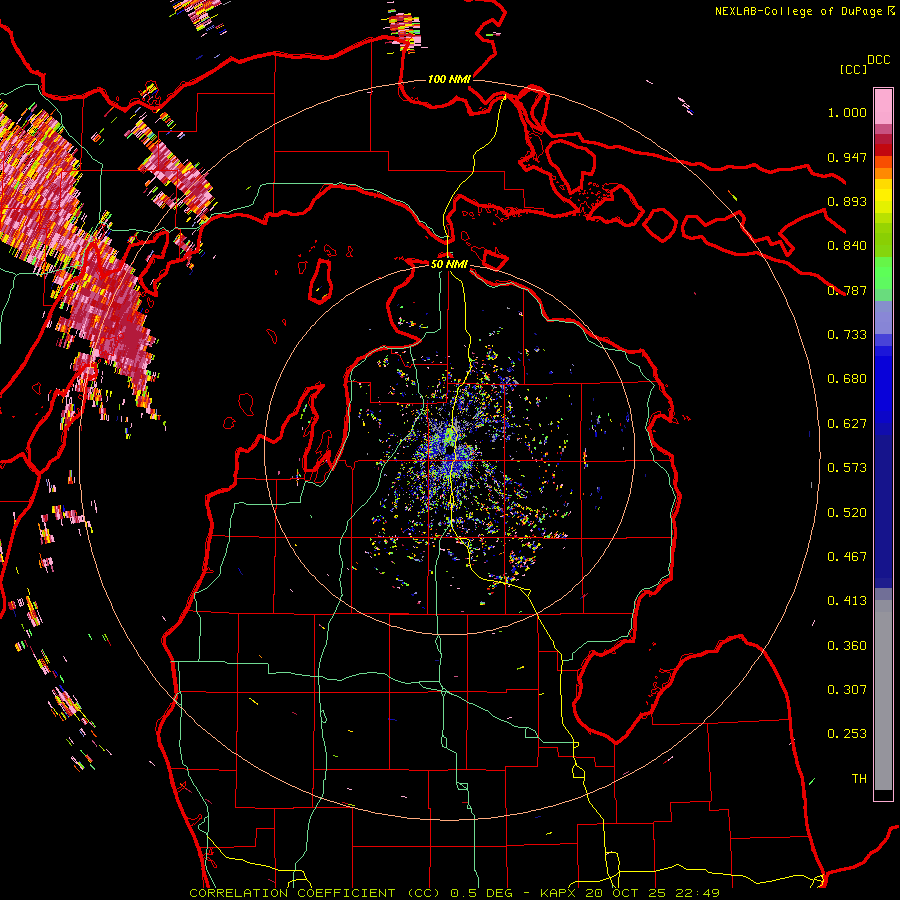Click the TH threshold legend label

pyautogui.click(x=859, y=779)
